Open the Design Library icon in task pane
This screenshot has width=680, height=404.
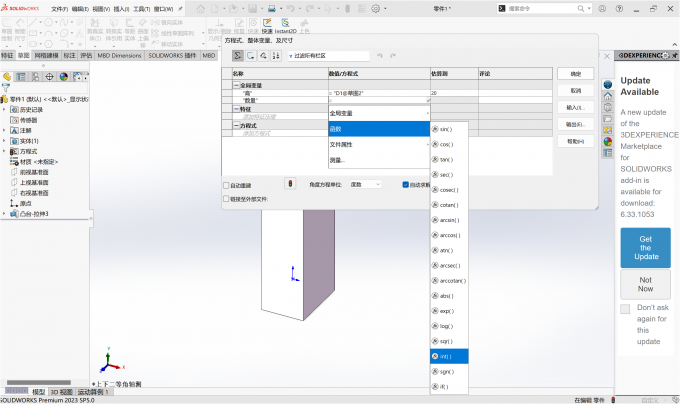[608, 107]
